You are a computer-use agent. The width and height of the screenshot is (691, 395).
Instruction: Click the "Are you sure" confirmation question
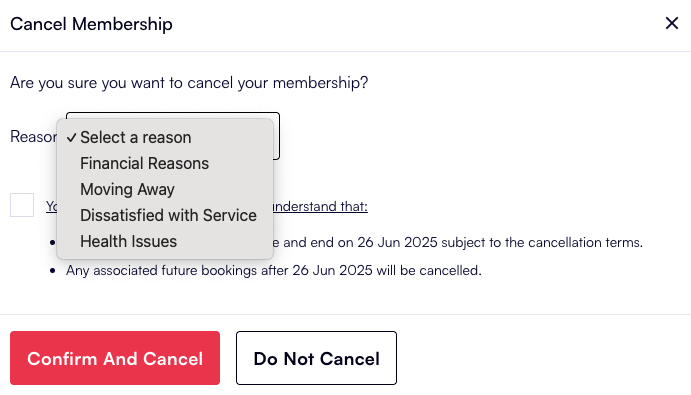(189, 83)
